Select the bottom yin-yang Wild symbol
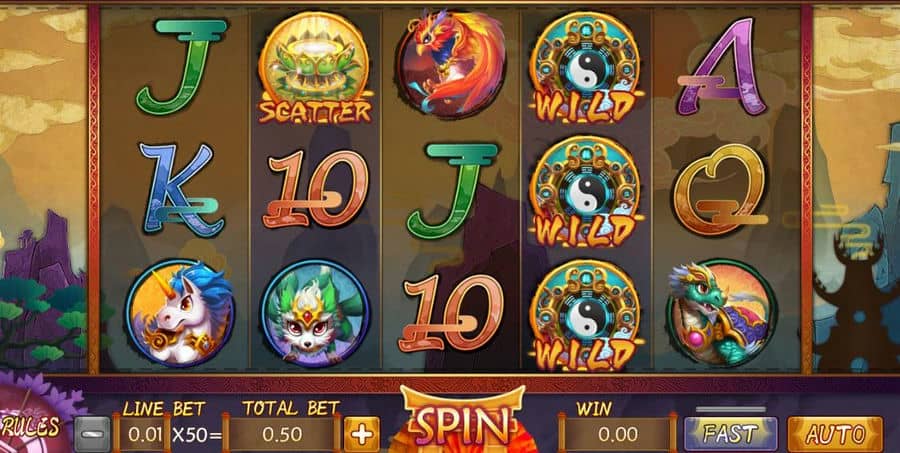Screen dimensions: 900x453 [584, 315]
